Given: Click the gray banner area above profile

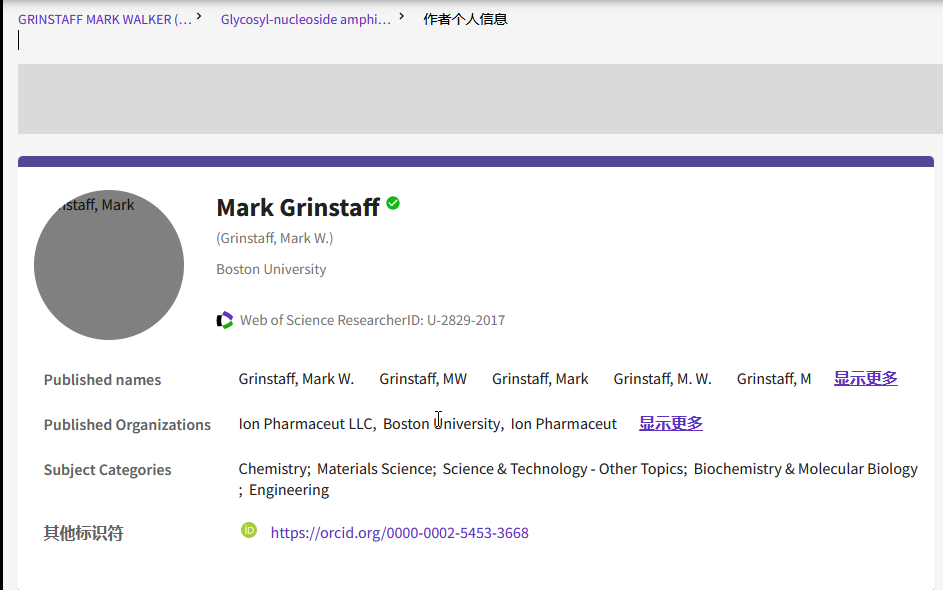Looking at the screenshot, I should [480, 99].
